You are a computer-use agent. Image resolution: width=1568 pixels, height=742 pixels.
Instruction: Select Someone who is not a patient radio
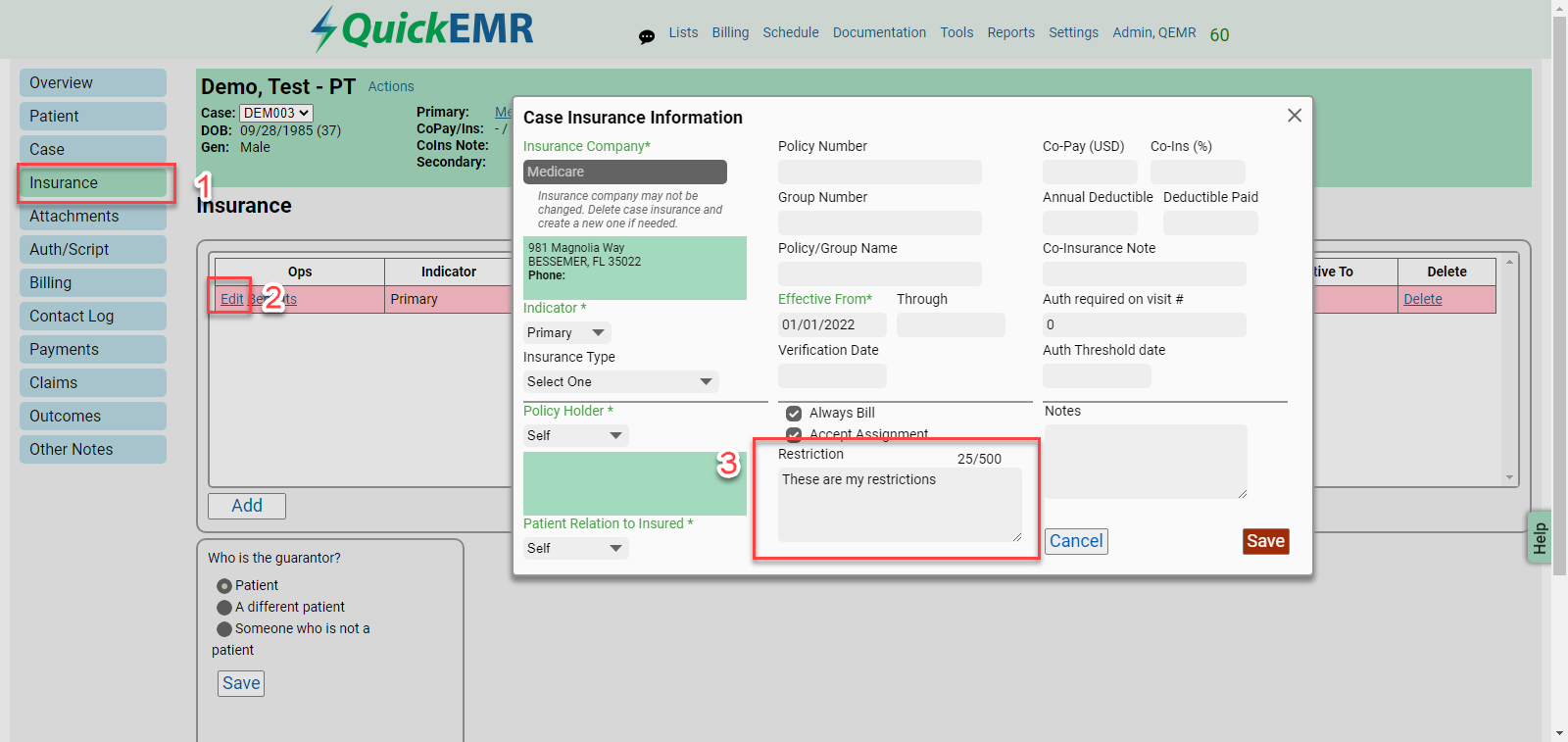pyautogui.click(x=224, y=629)
